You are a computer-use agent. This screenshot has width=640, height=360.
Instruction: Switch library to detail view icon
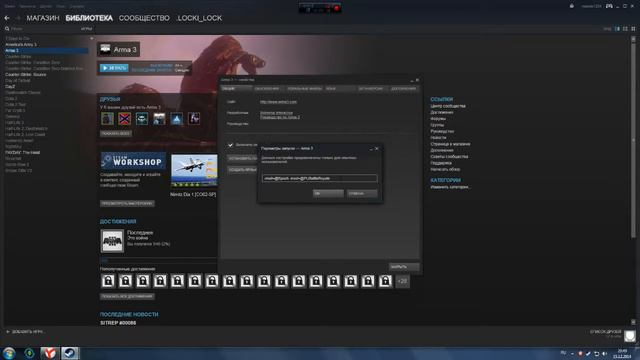[x=617, y=29]
